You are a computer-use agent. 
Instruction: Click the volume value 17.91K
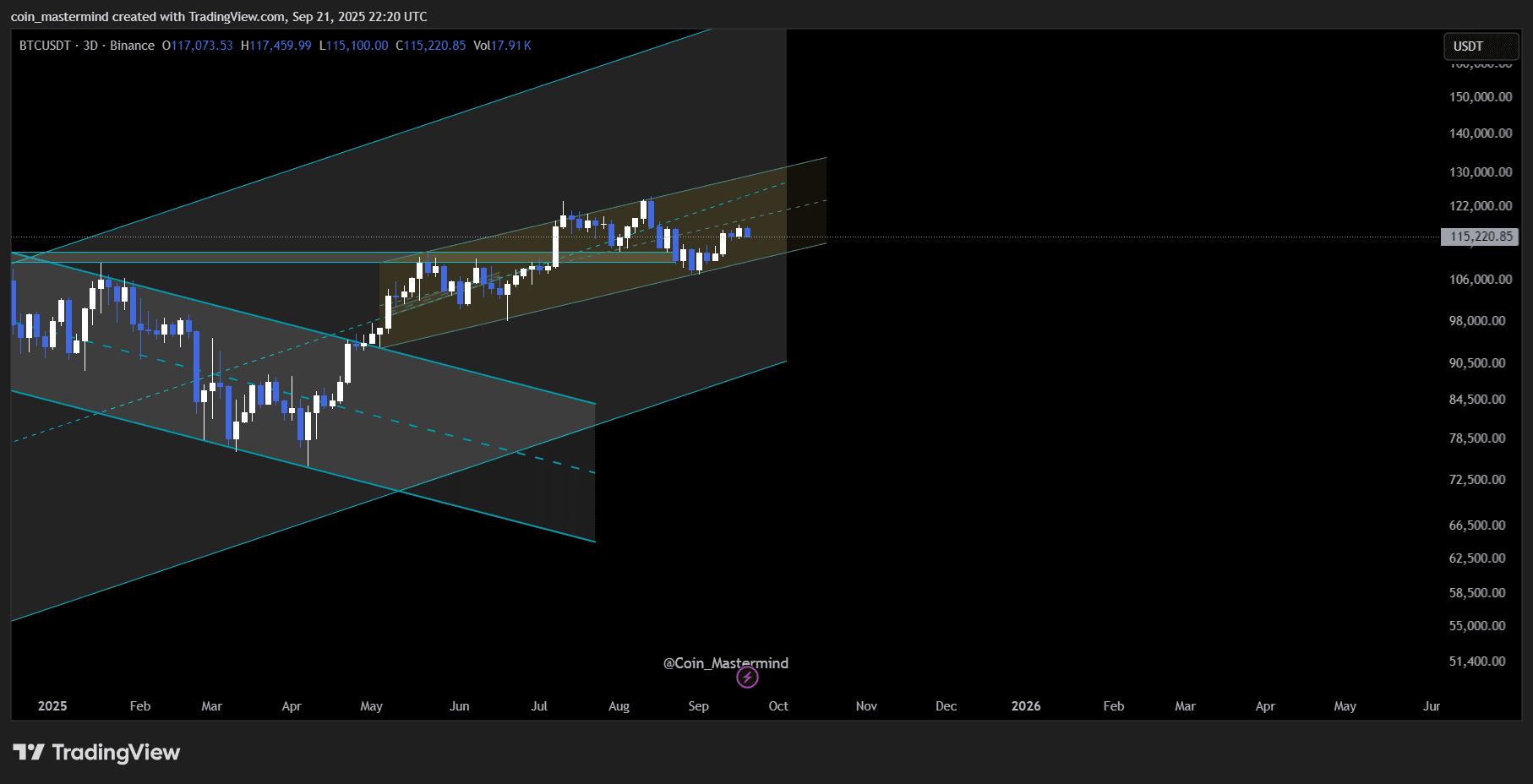[511, 46]
